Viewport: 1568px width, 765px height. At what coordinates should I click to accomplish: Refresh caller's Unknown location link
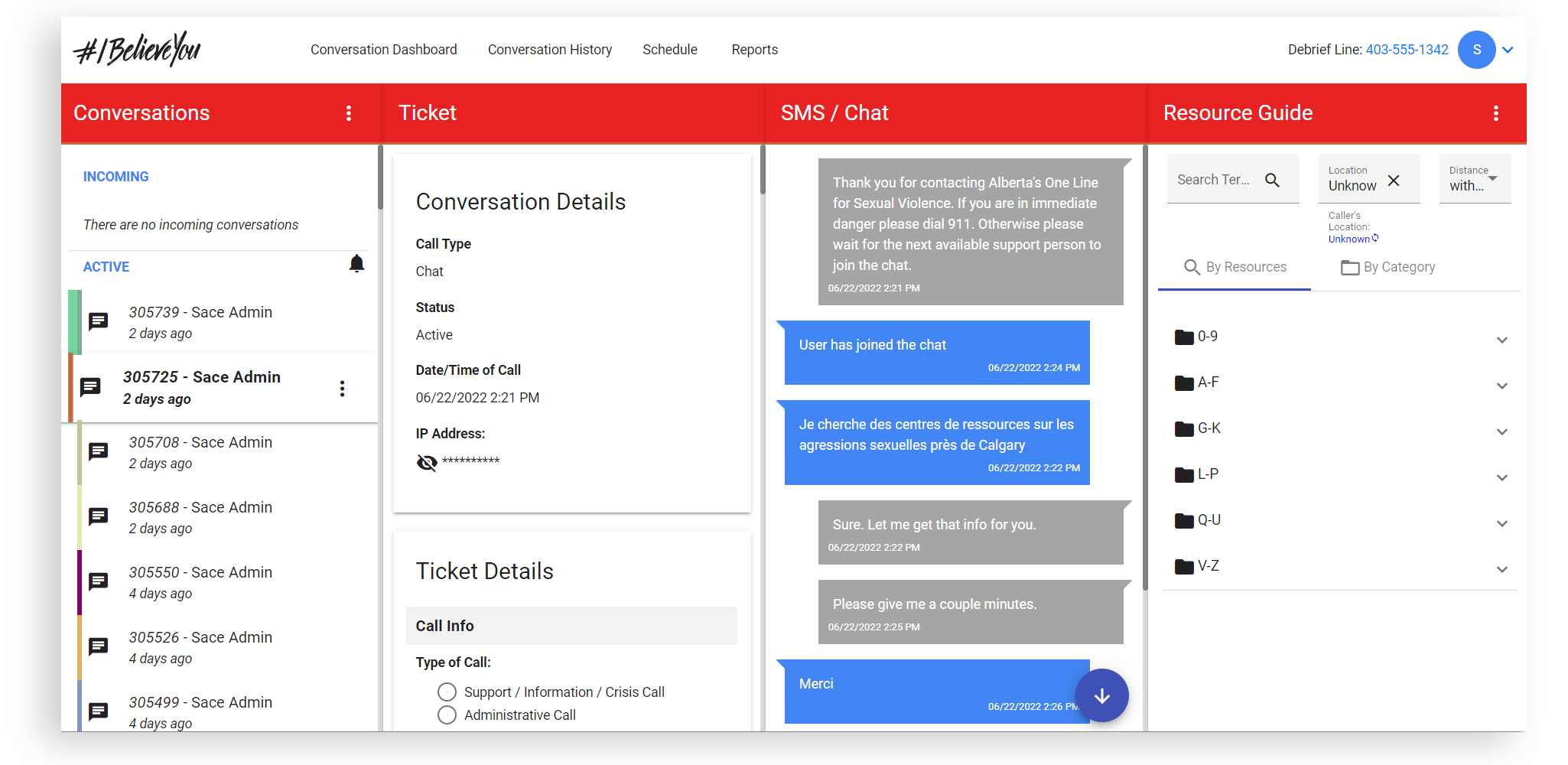[1375, 239]
